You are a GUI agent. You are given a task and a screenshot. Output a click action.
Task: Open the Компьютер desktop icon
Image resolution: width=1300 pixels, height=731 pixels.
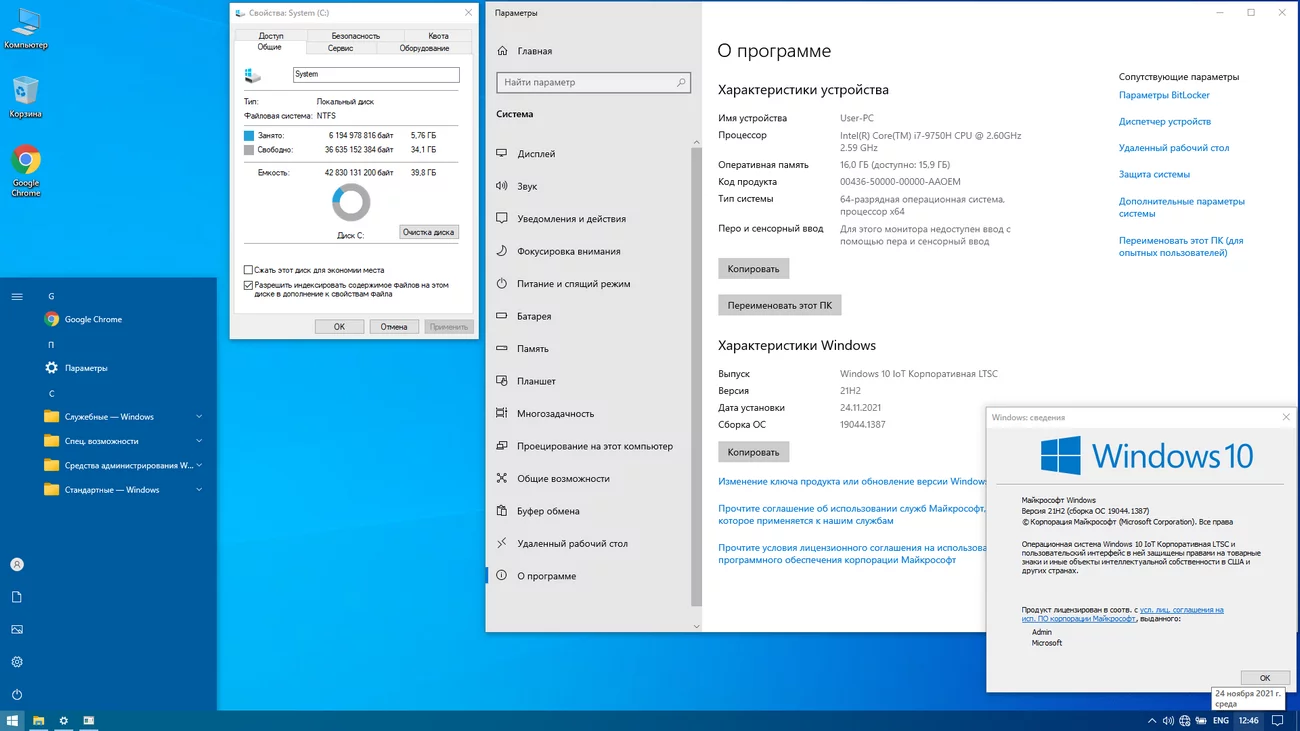pos(25,28)
